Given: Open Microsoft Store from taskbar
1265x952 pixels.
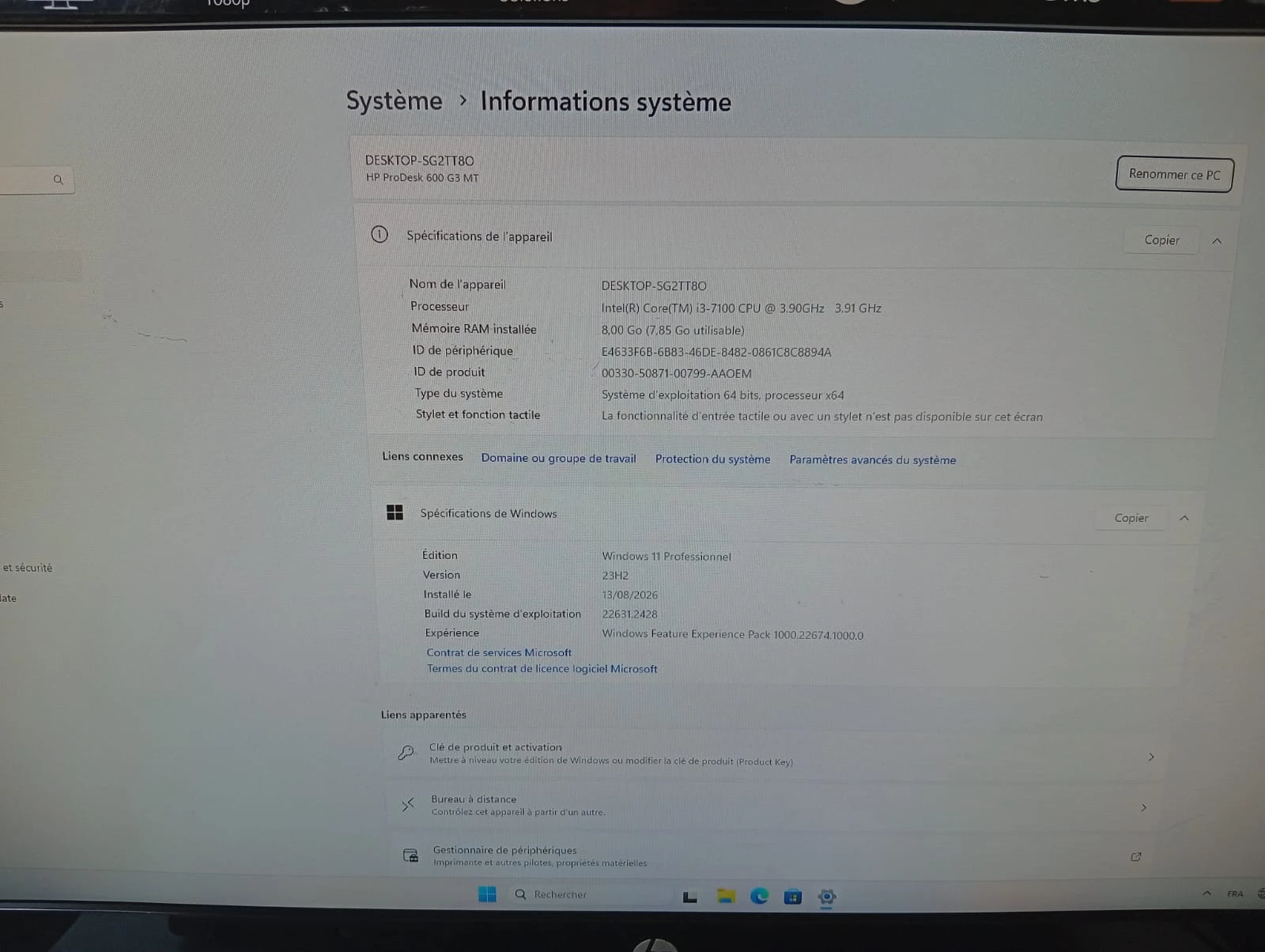Looking at the screenshot, I should pyautogui.click(x=792, y=897).
